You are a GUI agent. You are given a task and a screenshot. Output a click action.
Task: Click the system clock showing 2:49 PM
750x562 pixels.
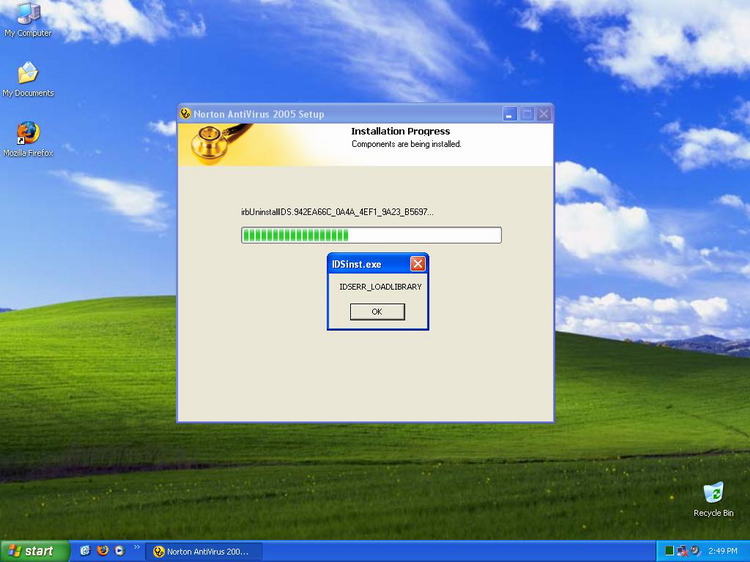coord(723,551)
